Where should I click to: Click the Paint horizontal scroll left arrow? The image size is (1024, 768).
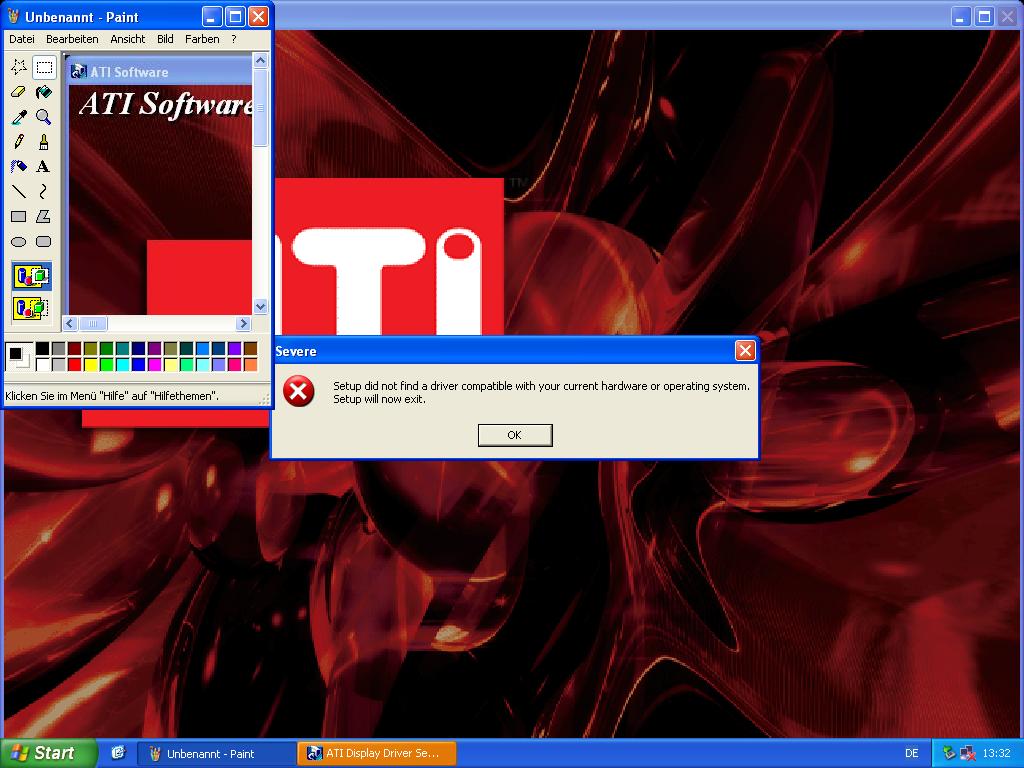click(71, 323)
